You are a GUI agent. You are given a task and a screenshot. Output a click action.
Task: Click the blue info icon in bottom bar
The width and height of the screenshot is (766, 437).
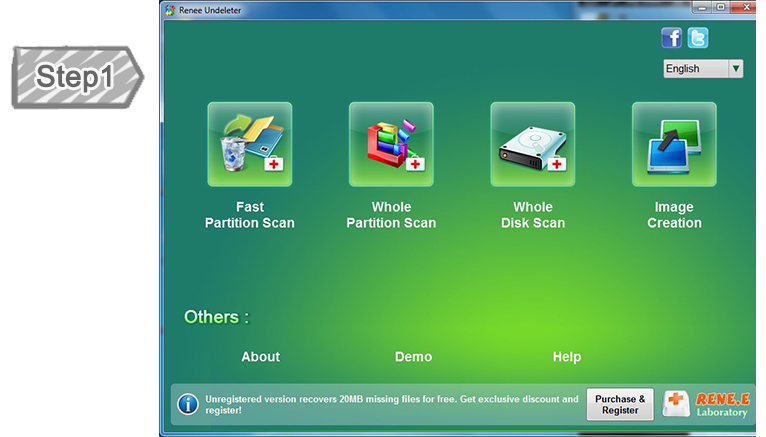(187, 404)
